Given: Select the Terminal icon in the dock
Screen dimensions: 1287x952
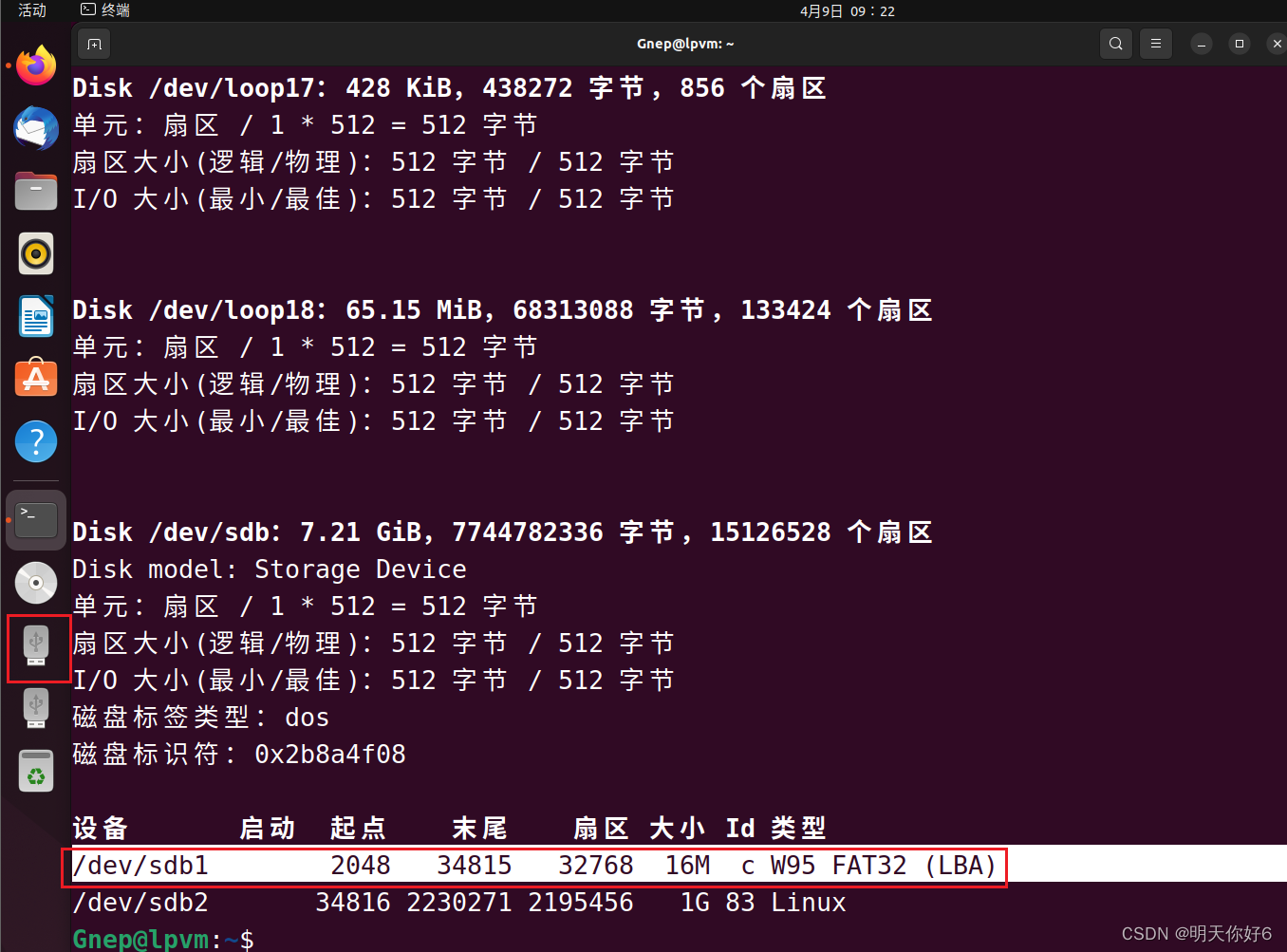Looking at the screenshot, I should [35, 519].
